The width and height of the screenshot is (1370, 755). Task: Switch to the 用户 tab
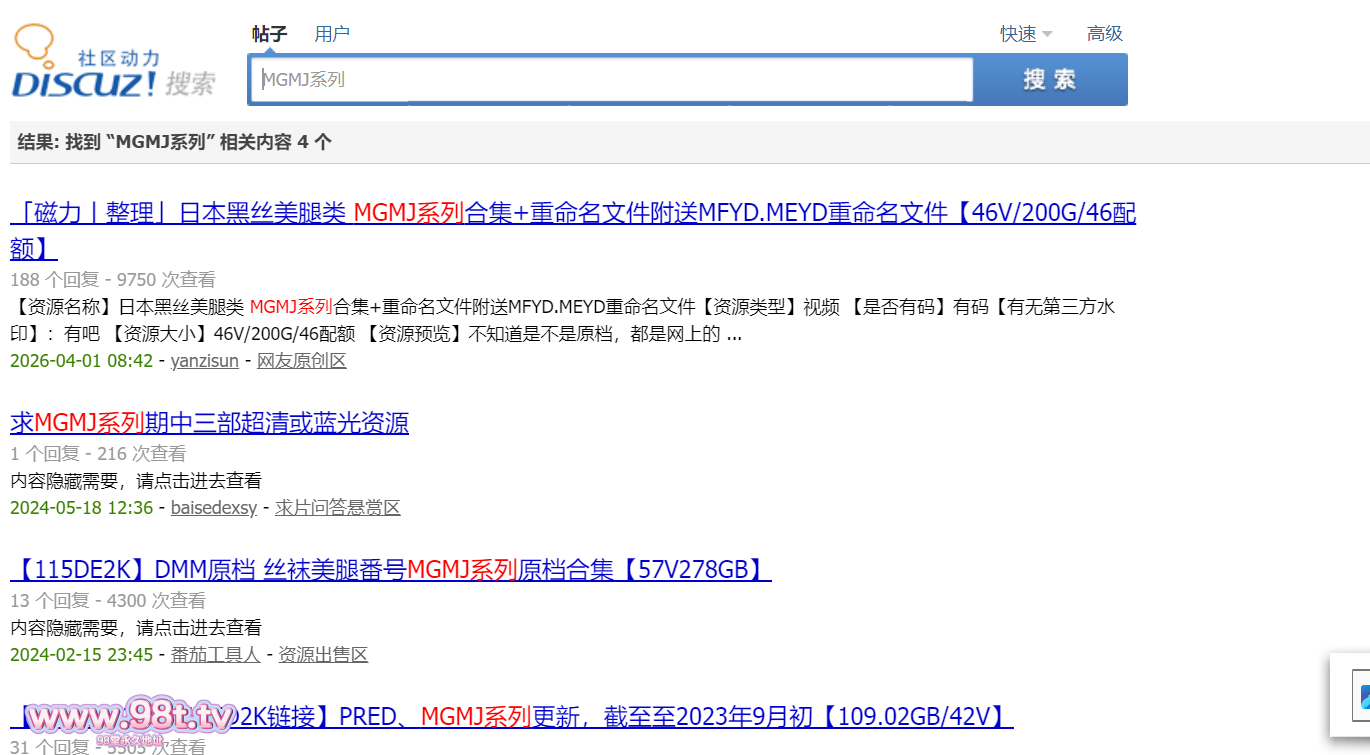coord(332,34)
